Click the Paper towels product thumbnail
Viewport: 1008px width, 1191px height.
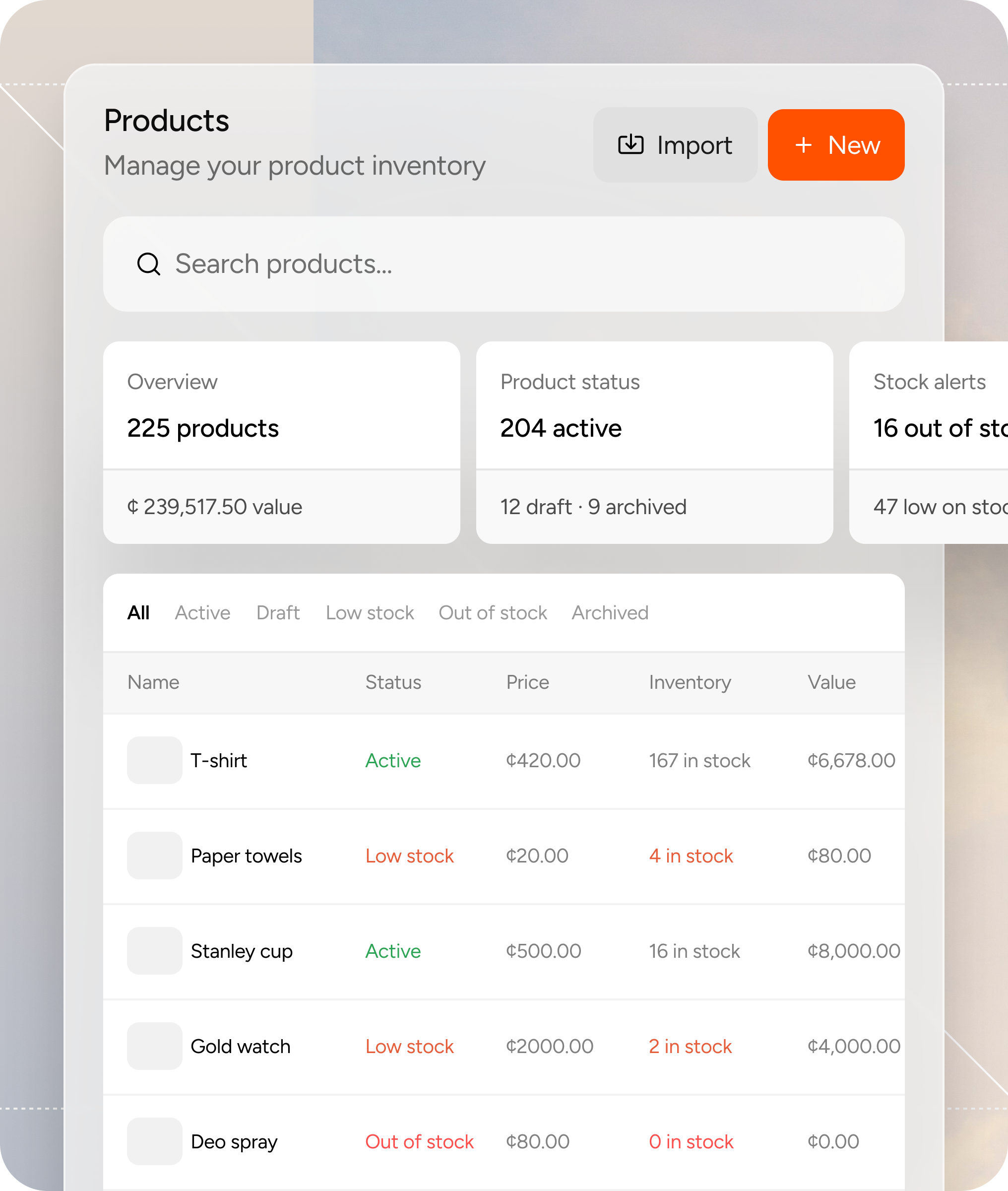click(154, 856)
